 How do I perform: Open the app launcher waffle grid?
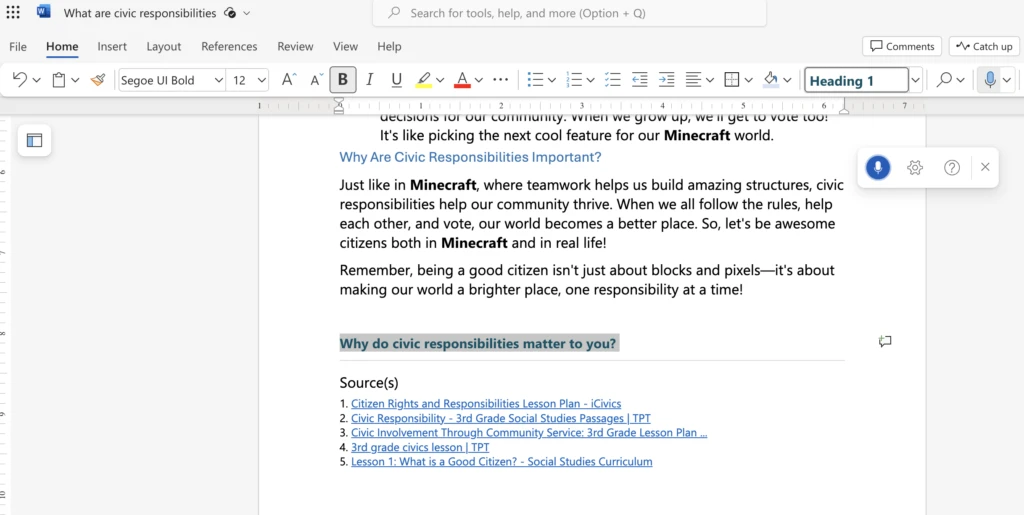12,12
